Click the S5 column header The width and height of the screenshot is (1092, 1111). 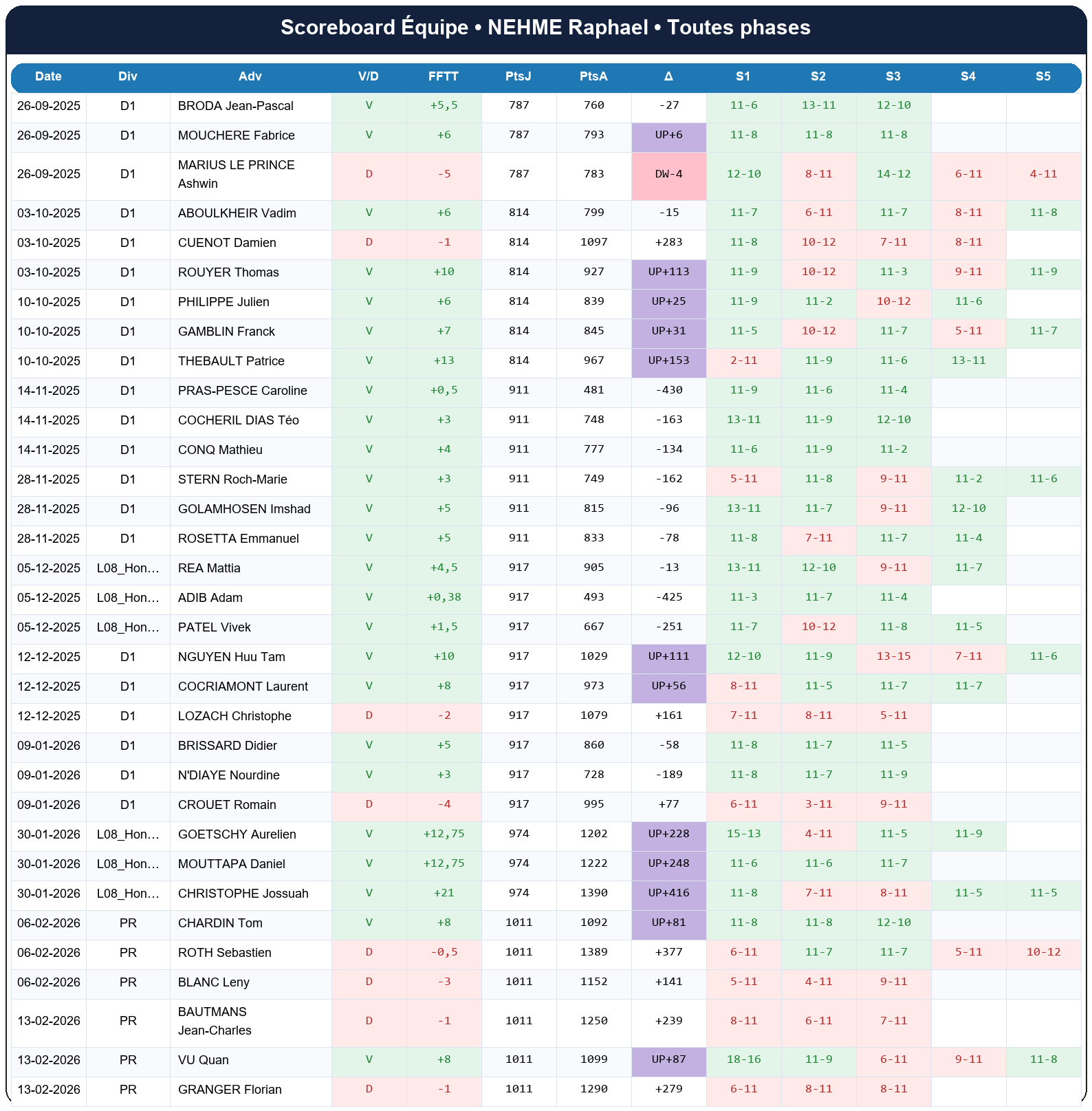coord(1042,76)
